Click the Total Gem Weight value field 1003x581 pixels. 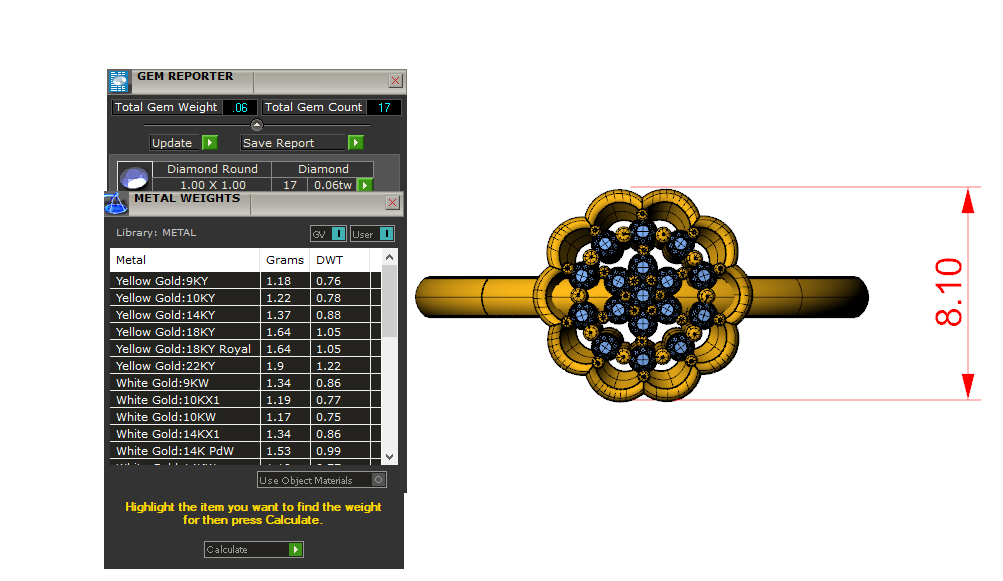point(240,108)
